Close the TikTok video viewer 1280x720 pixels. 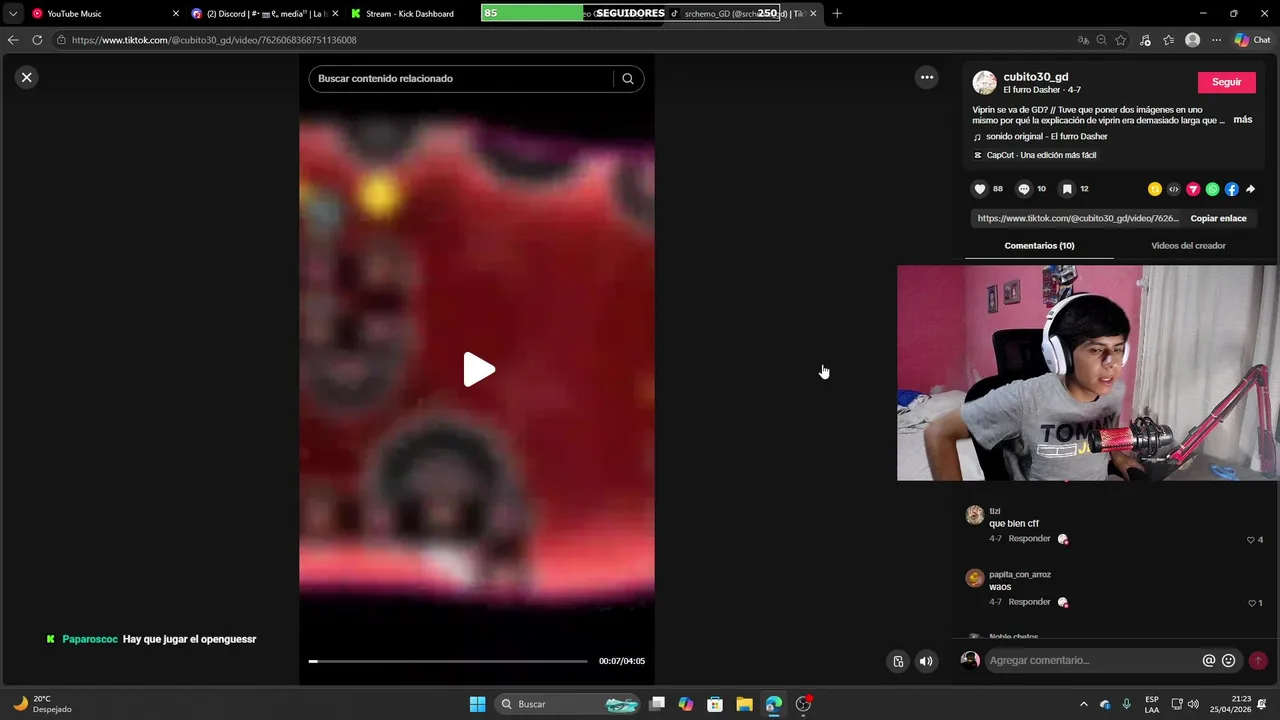[27, 77]
